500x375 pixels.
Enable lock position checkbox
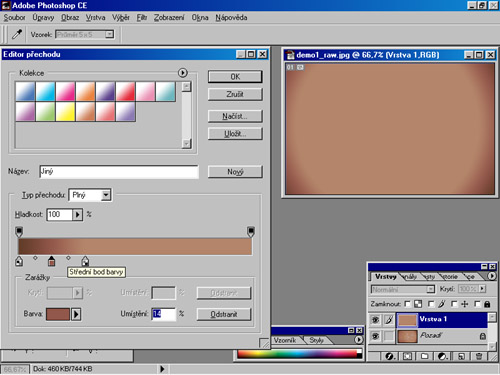(454, 304)
